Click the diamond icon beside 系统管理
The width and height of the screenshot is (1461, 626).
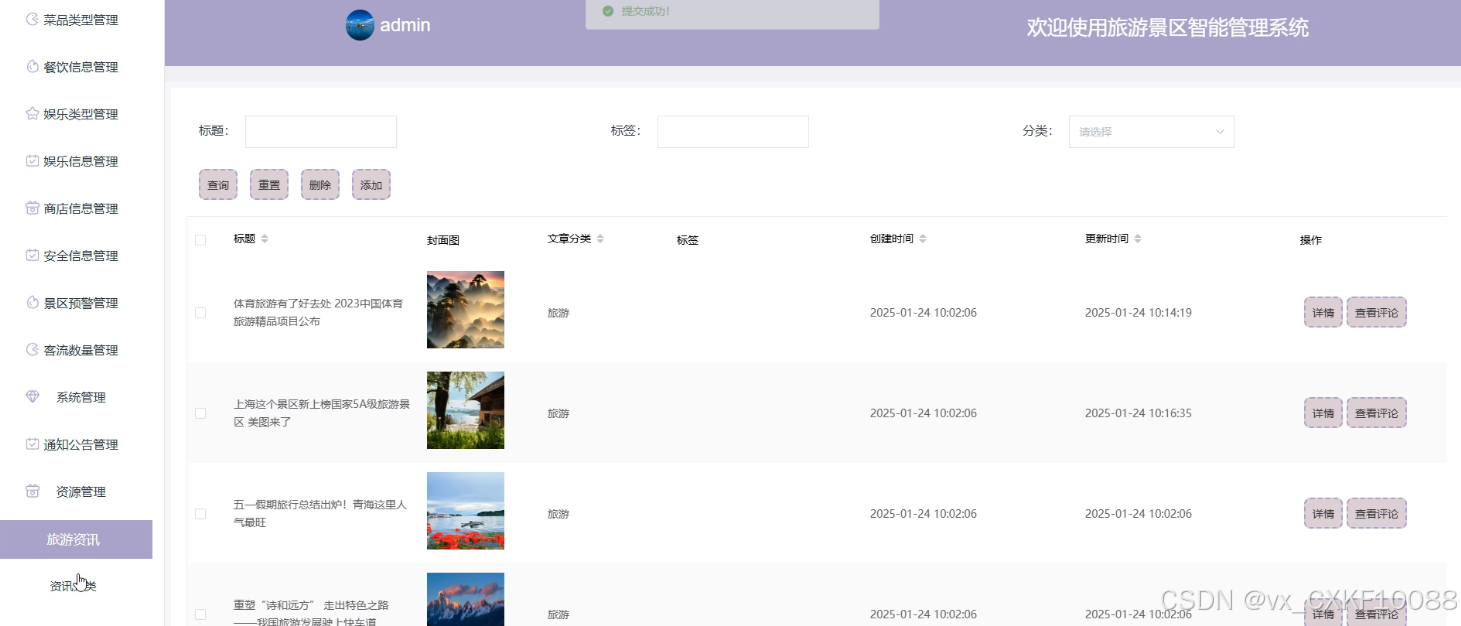click(x=32, y=397)
